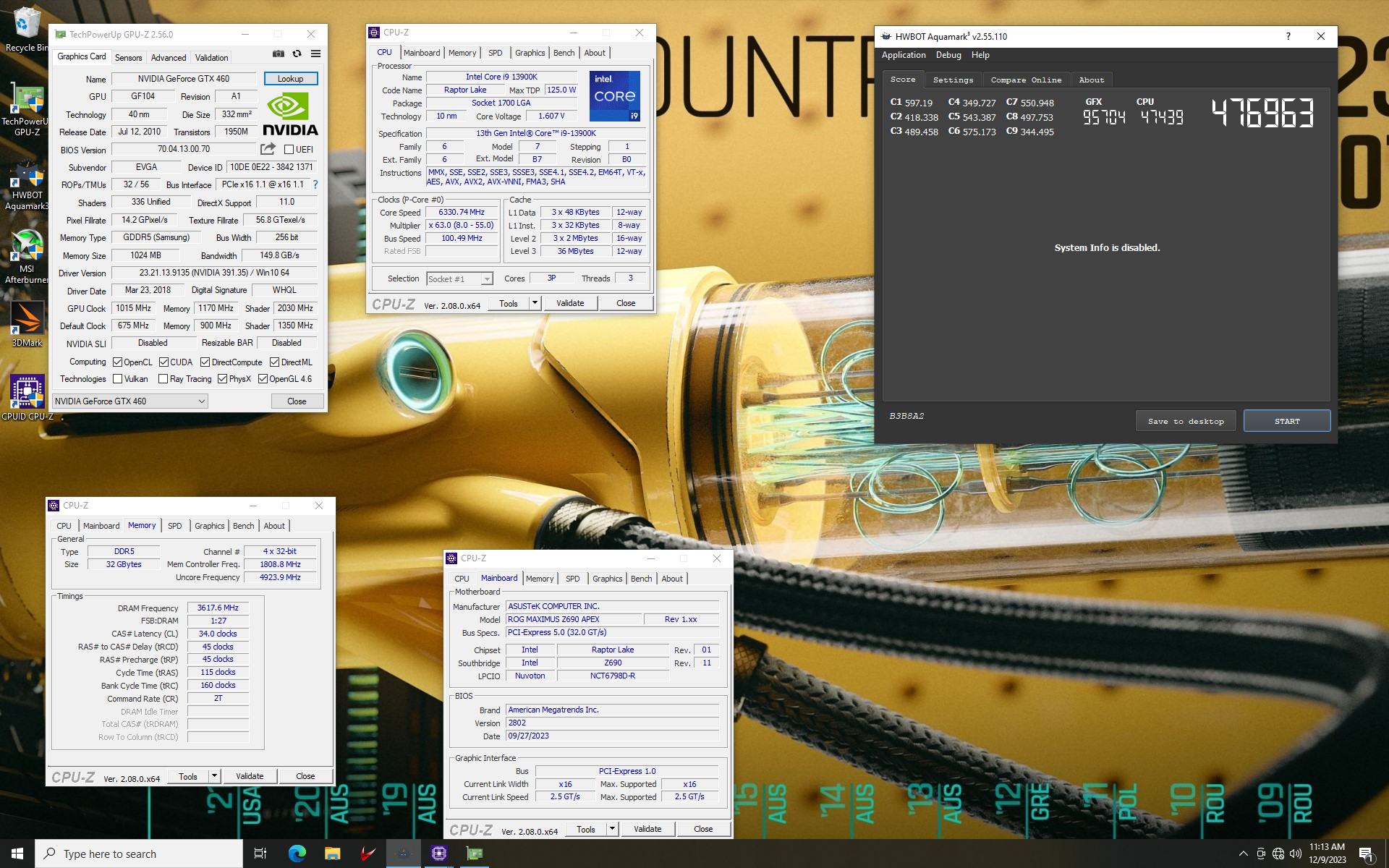This screenshot has width=1389, height=868.
Task: Expand Tools dropdown arrow in CPU-Z CPU window
Action: pos(535,303)
